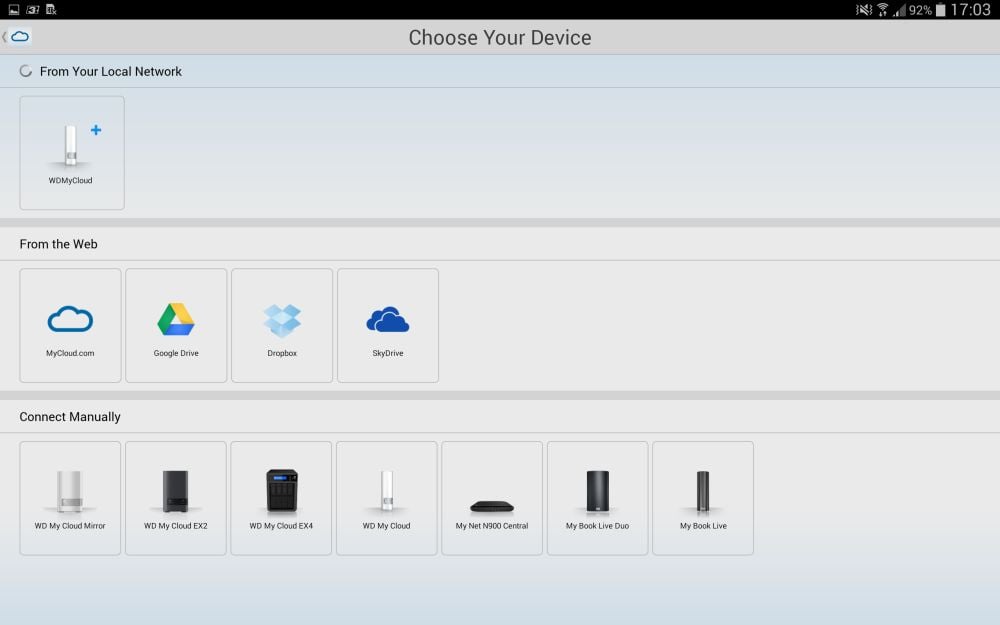This screenshot has height=625, width=1000.
Task: Select My Net N900 Central router
Action: tap(492, 498)
